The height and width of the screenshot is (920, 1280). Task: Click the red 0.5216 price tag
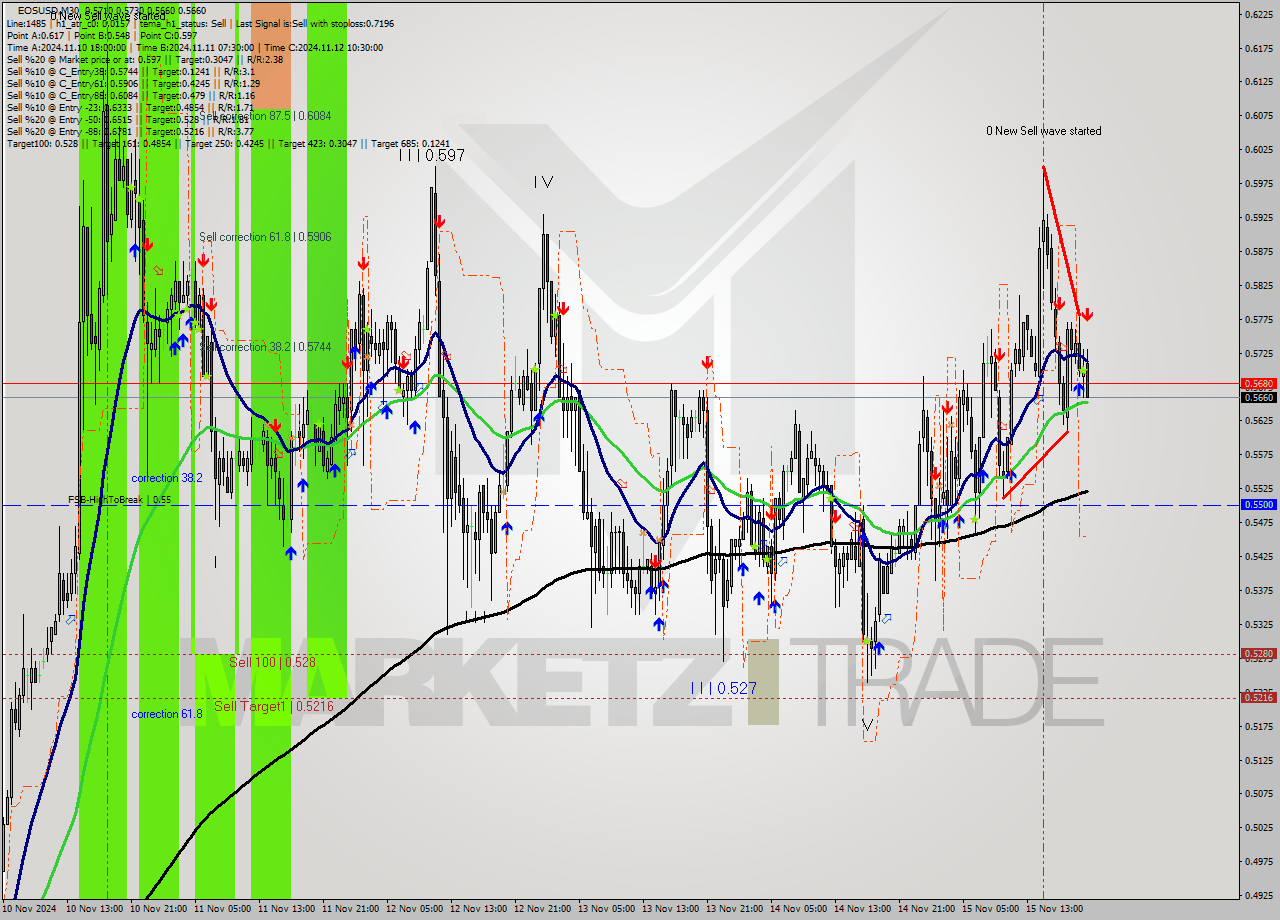pos(1258,697)
